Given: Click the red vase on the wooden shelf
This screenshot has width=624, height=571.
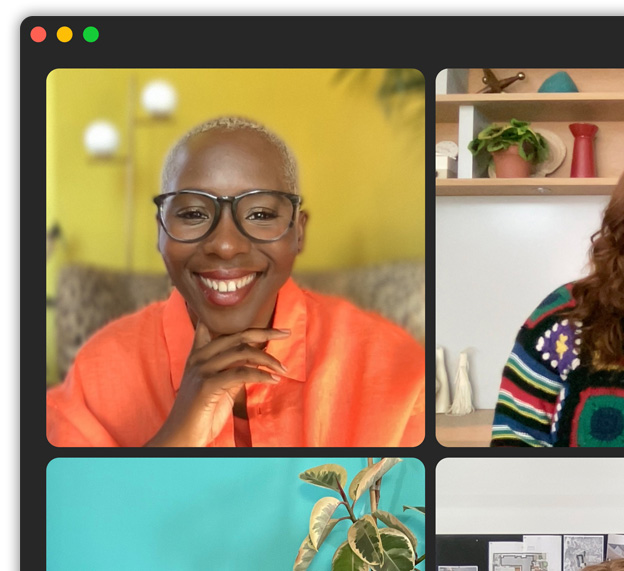Looking at the screenshot, I should click(x=583, y=150).
